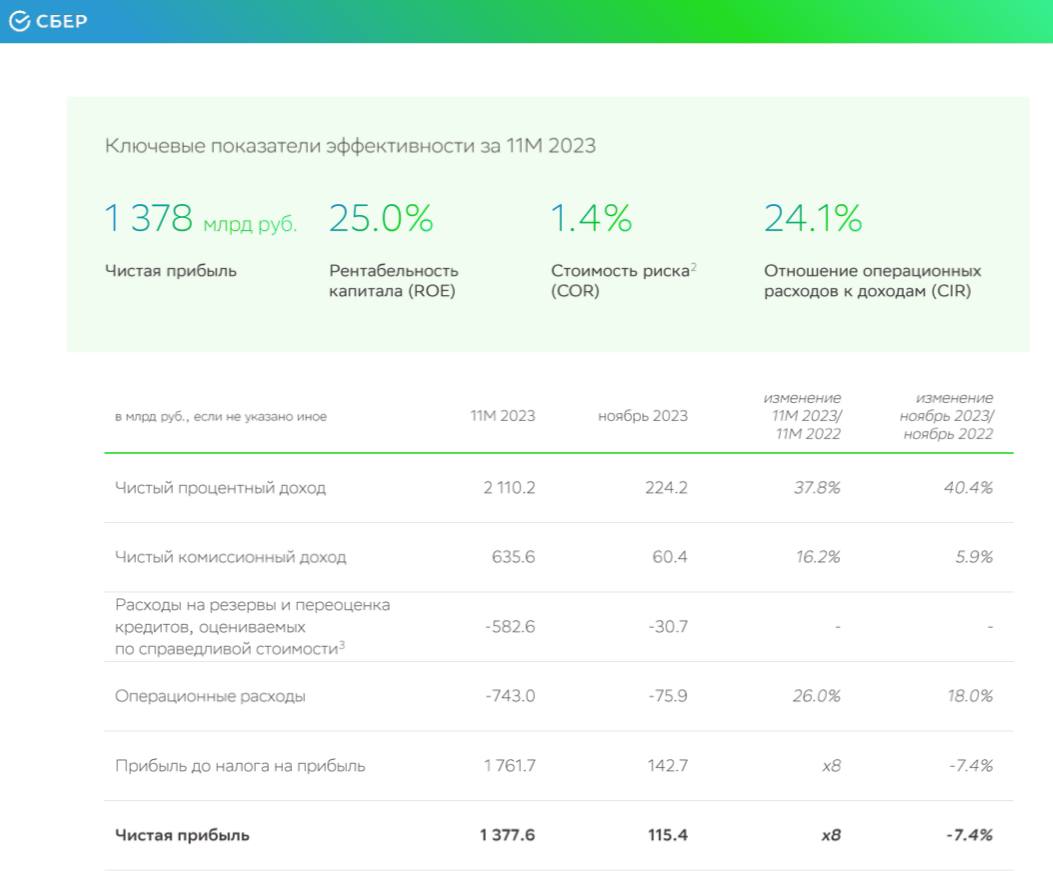Screen dimensions: 1053x871
Task: Click the Чистый процентный доход row label
Action: click(220, 488)
